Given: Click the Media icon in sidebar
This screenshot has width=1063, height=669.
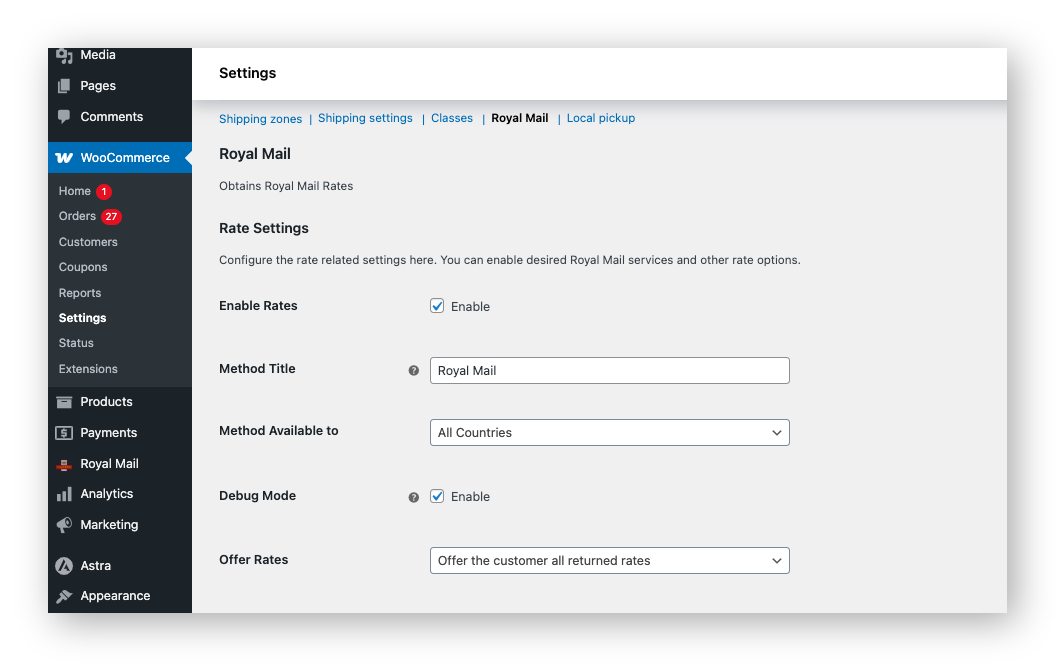Looking at the screenshot, I should (64, 56).
